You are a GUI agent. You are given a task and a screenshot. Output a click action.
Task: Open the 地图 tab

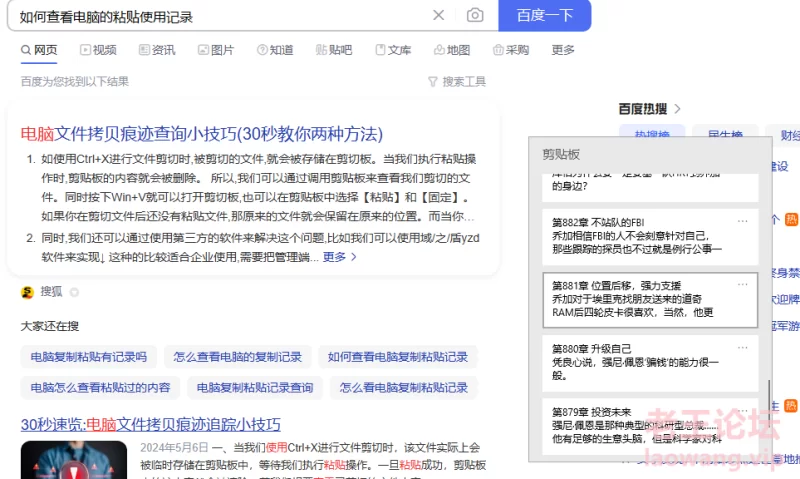pos(452,50)
